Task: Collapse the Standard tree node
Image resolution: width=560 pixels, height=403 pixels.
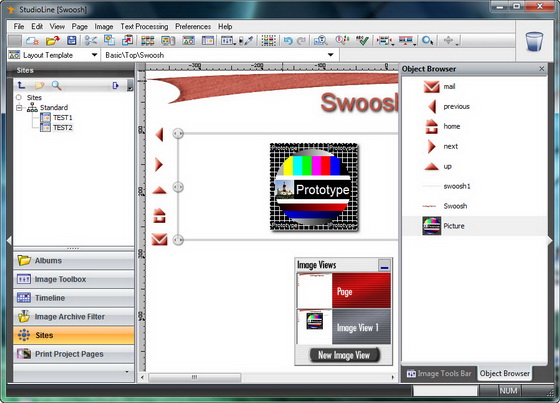Action: point(19,107)
